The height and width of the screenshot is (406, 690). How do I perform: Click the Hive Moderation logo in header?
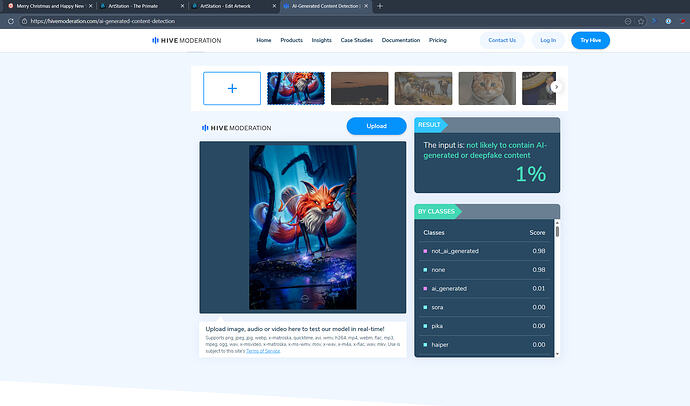point(187,40)
